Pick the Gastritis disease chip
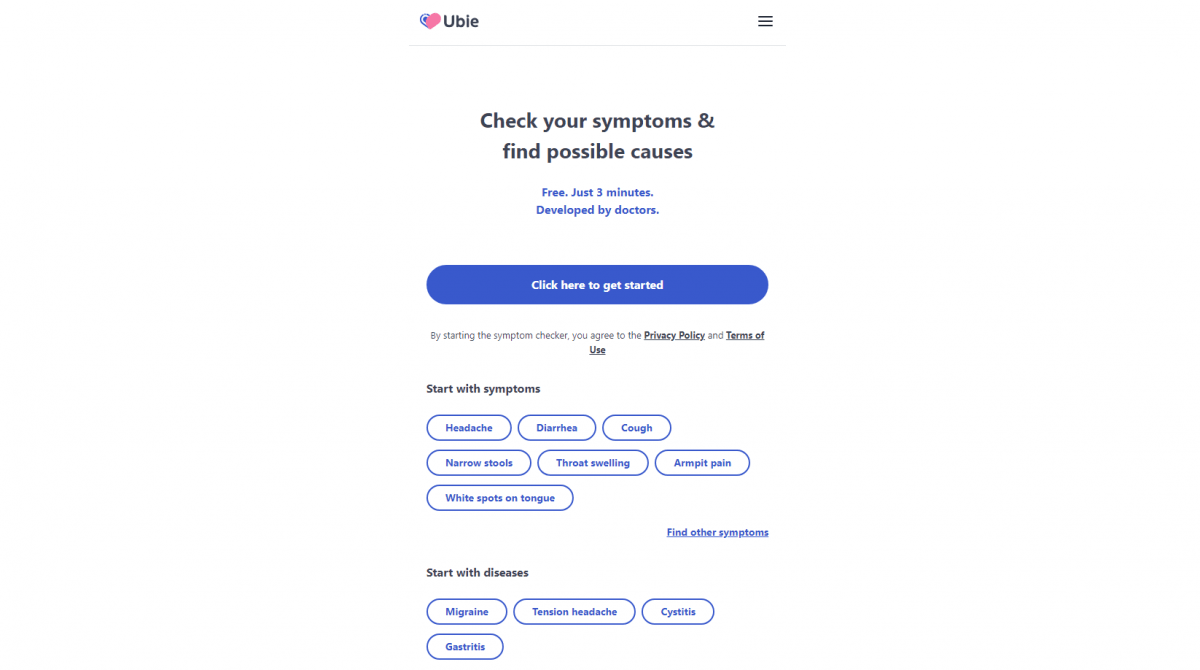The image size is (1200, 670). coord(465,647)
